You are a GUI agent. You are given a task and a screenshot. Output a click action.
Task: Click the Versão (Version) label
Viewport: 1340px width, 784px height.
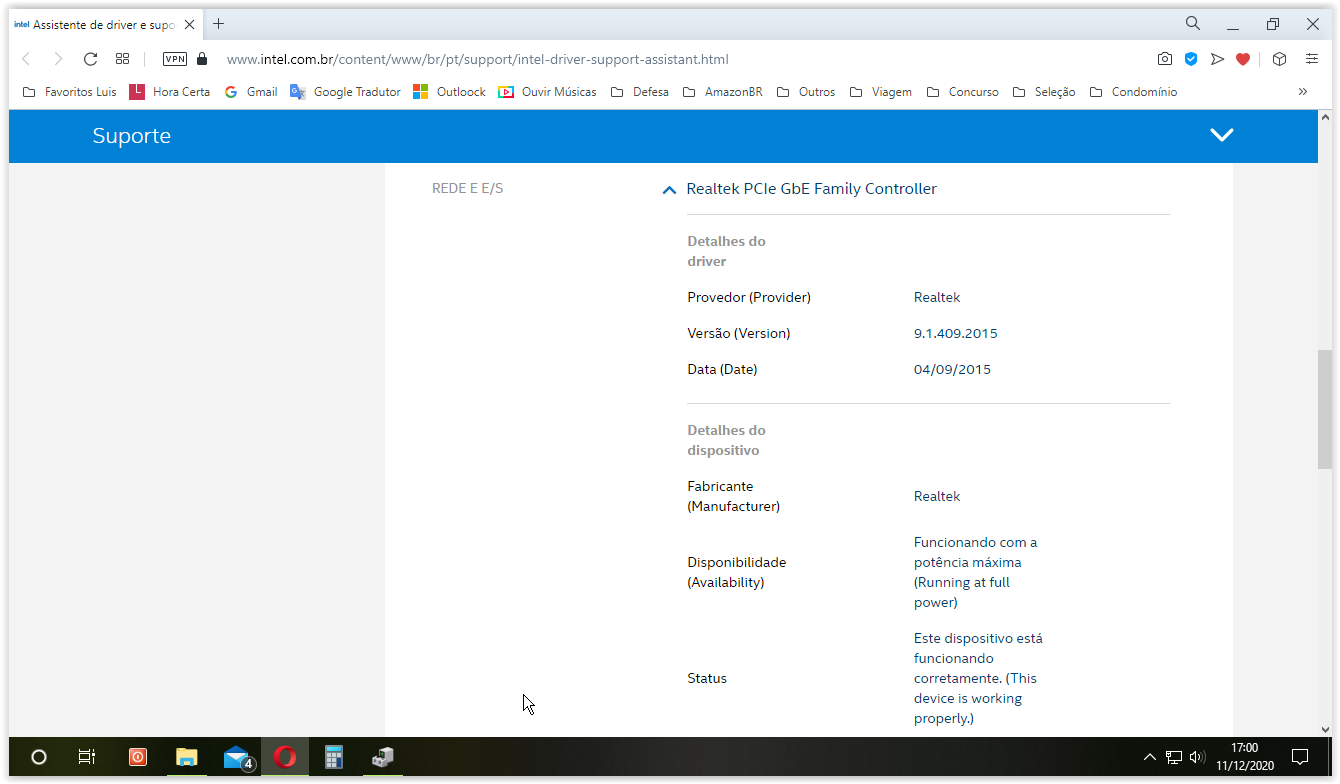(x=738, y=333)
